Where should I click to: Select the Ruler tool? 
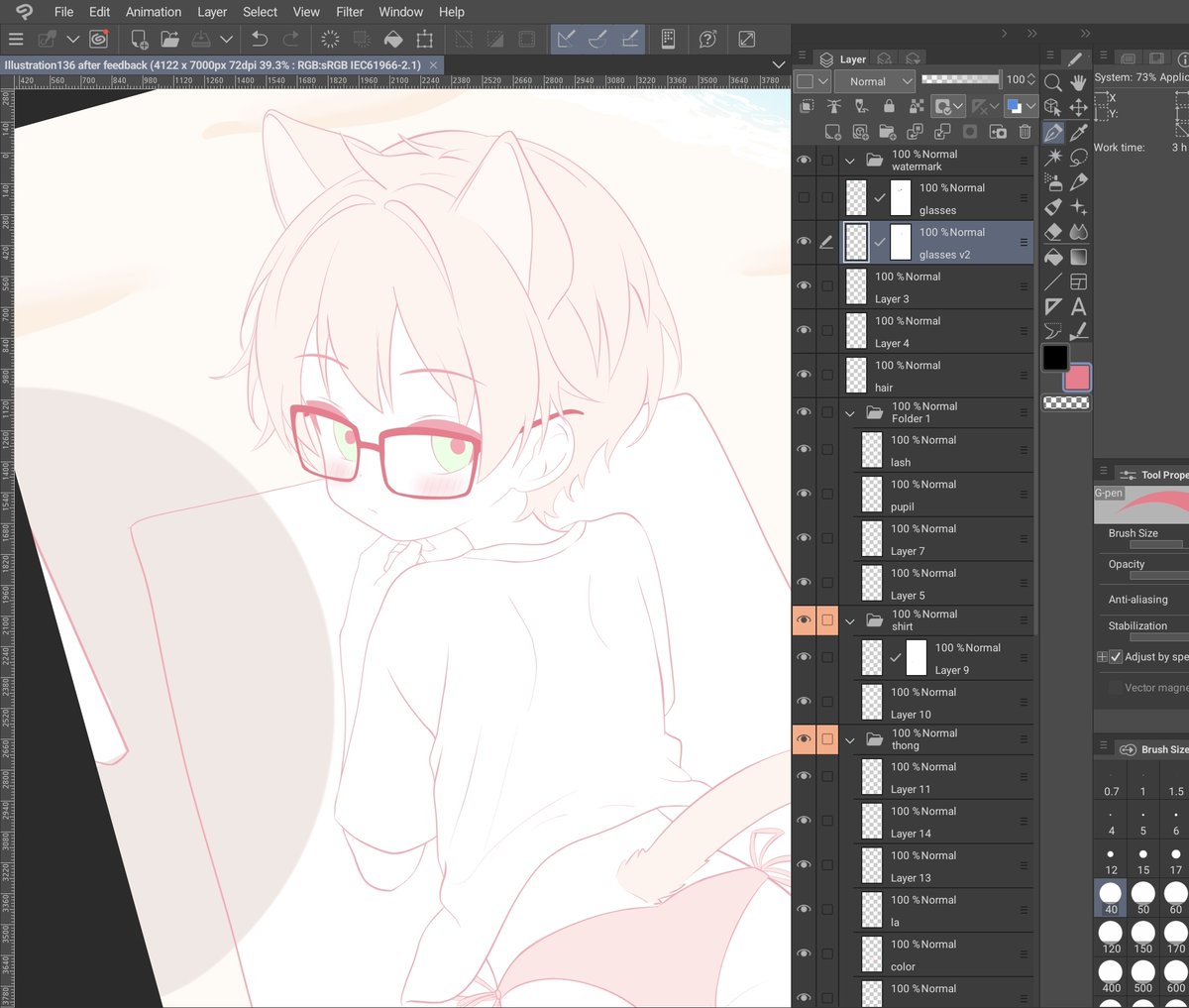coord(1053,306)
